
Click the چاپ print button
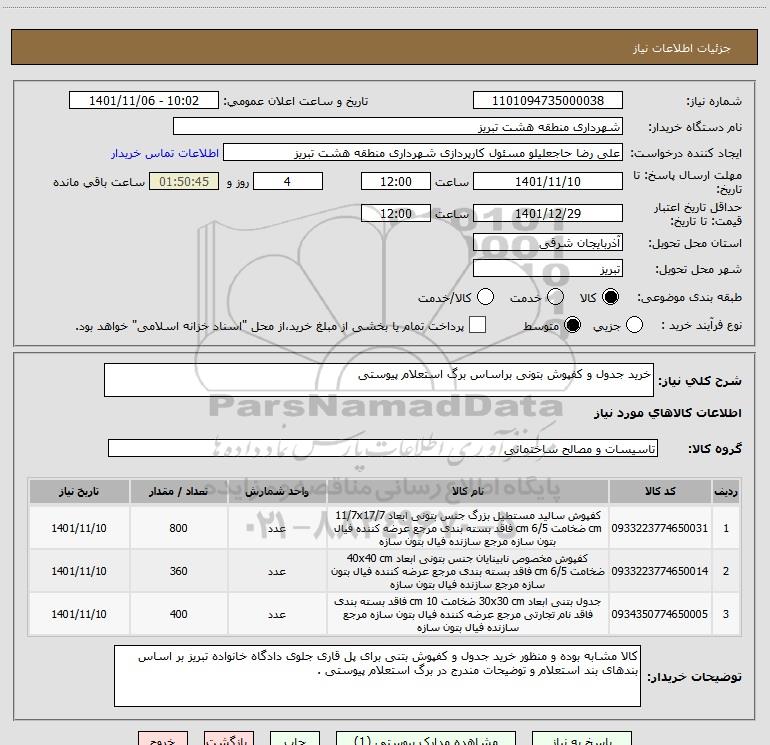click(295, 739)
